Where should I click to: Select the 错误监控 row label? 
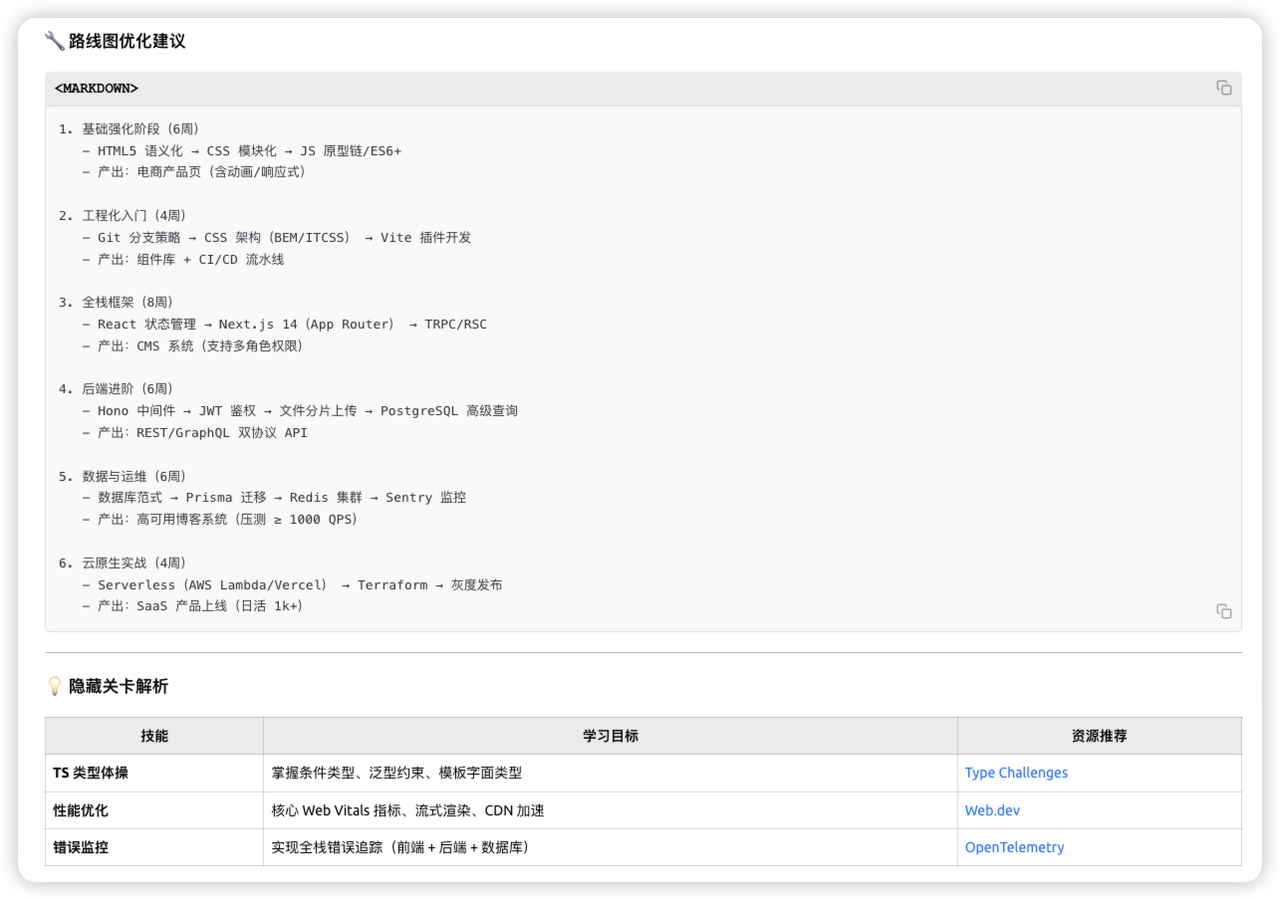coord(81,847)
